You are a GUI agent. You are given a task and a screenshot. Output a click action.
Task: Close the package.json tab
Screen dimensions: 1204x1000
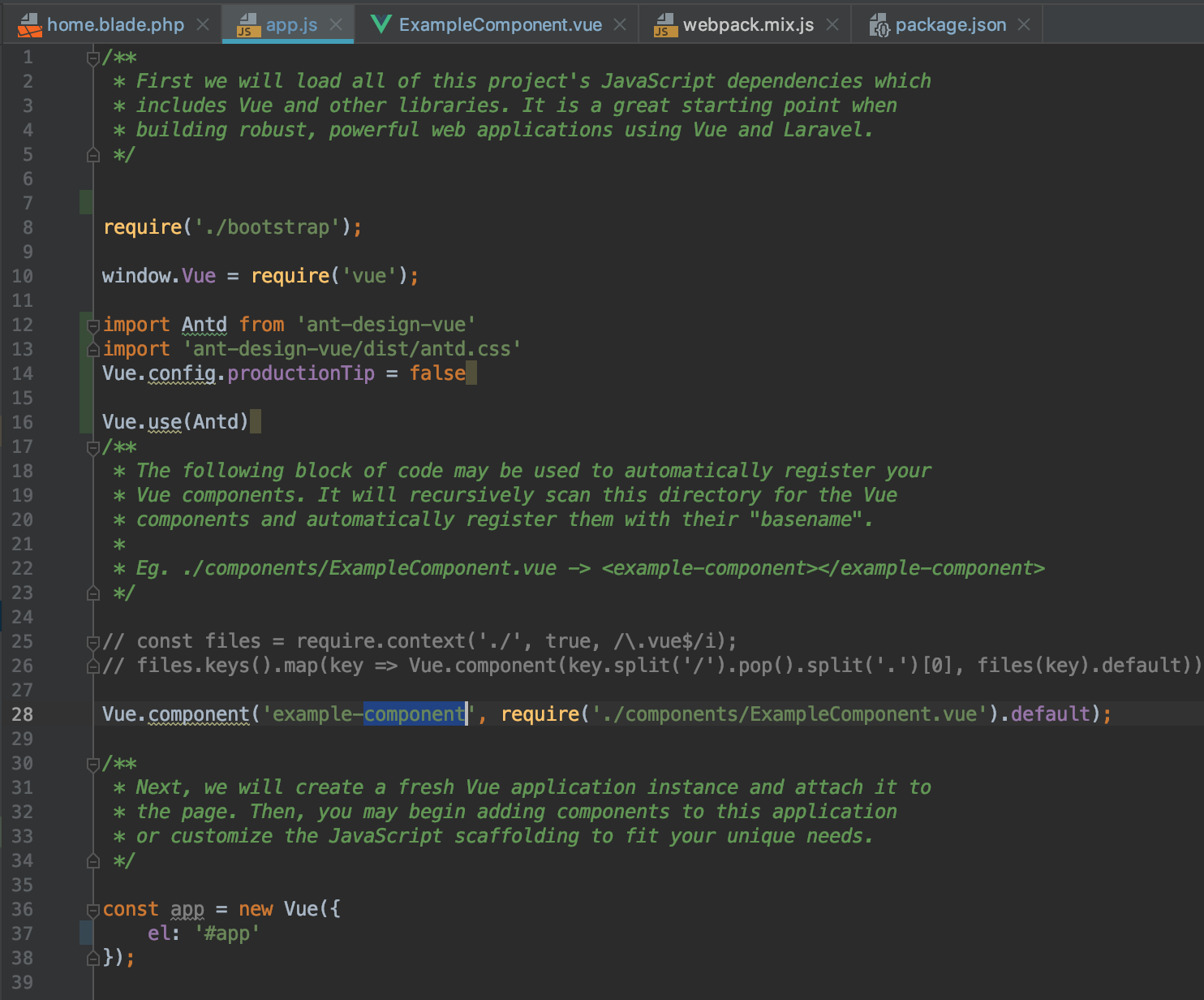[x=1024, y=24]
